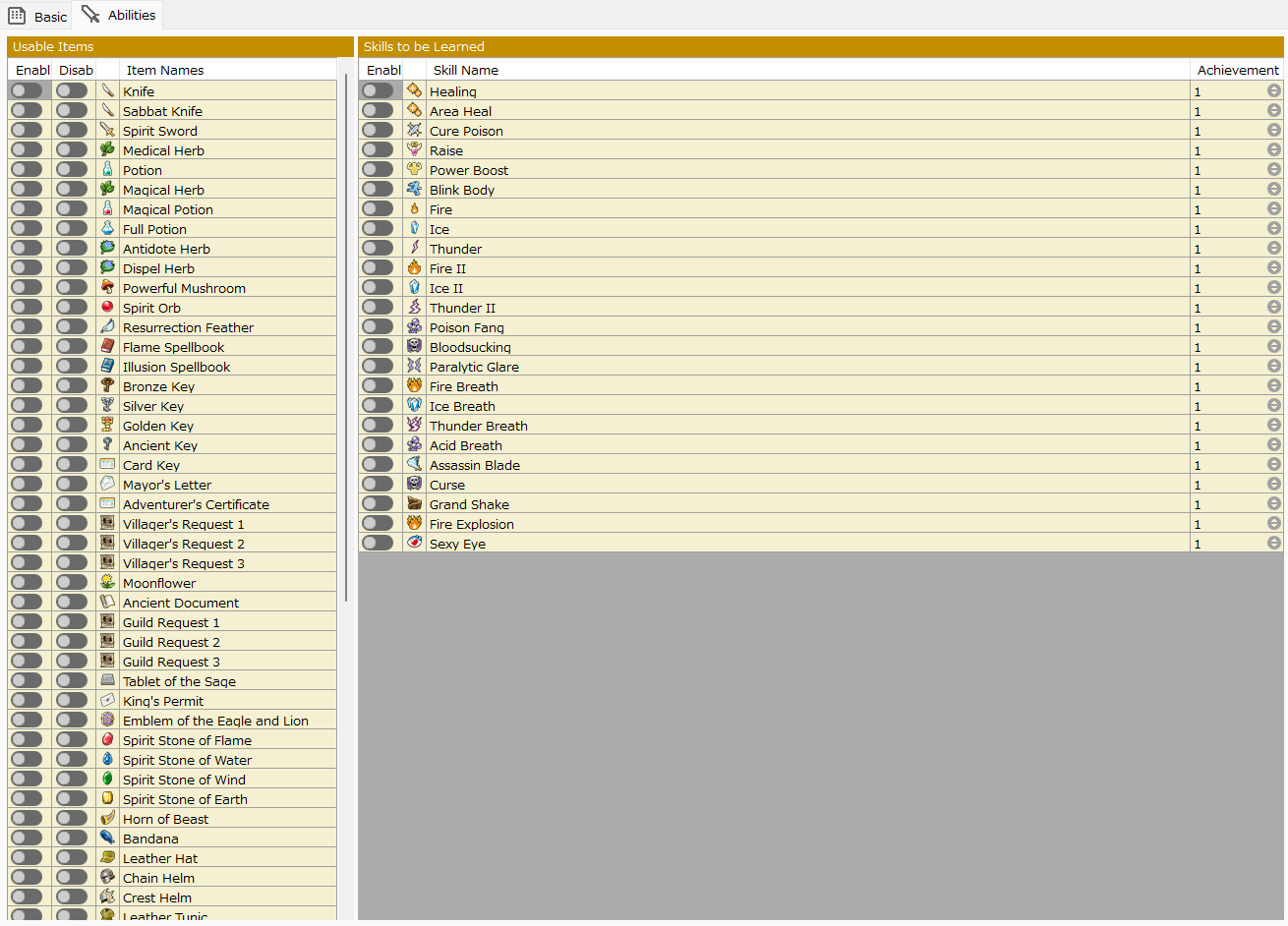Switch to the Basic tab

click(38, 16)
